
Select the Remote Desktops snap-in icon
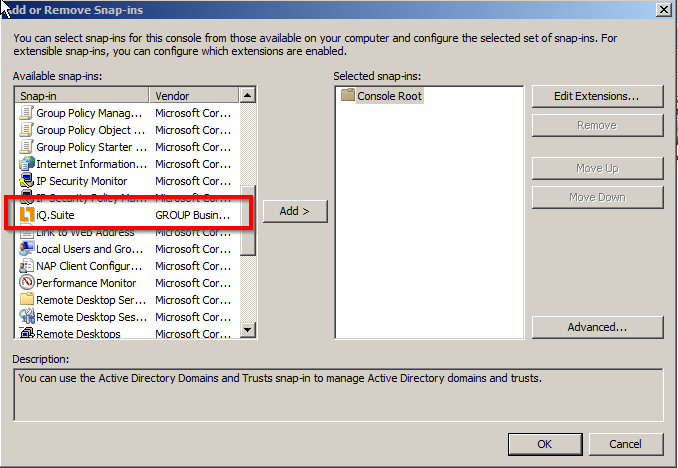tap(27, 333)
